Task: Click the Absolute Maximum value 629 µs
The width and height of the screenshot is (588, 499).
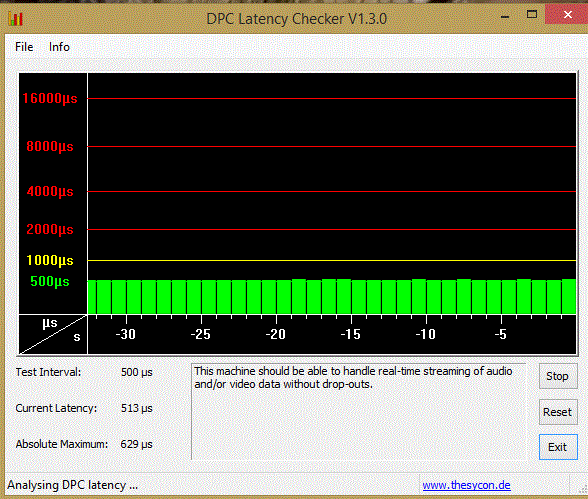Action: coord(136,444)
